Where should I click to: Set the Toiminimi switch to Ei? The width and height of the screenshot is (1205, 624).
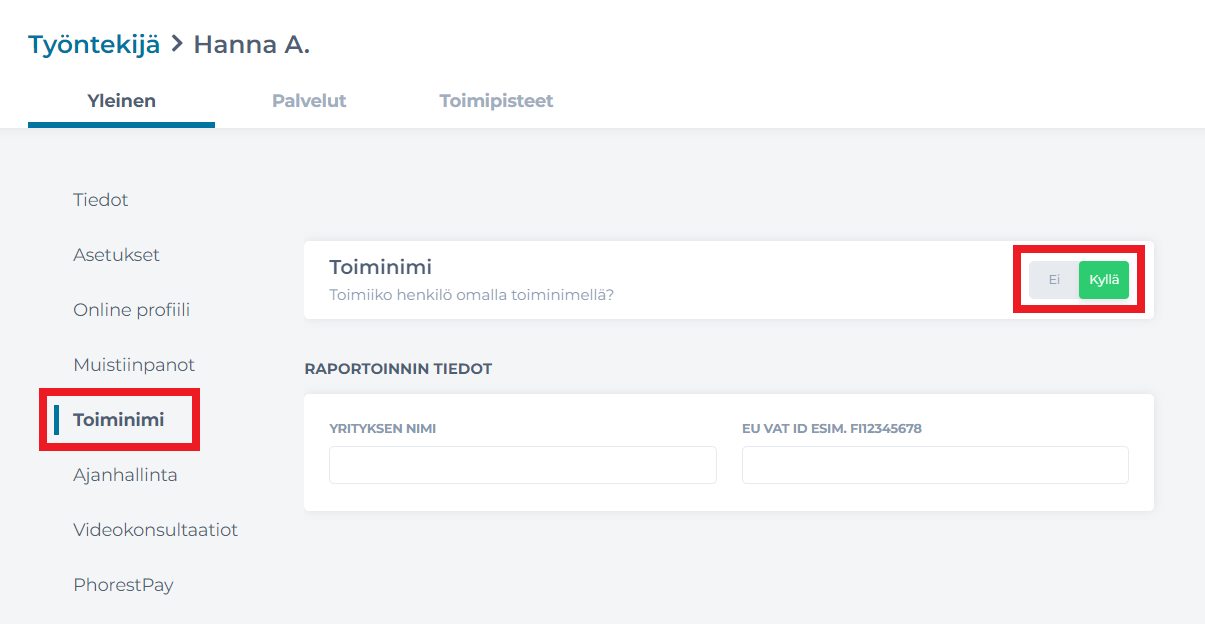1053,280
